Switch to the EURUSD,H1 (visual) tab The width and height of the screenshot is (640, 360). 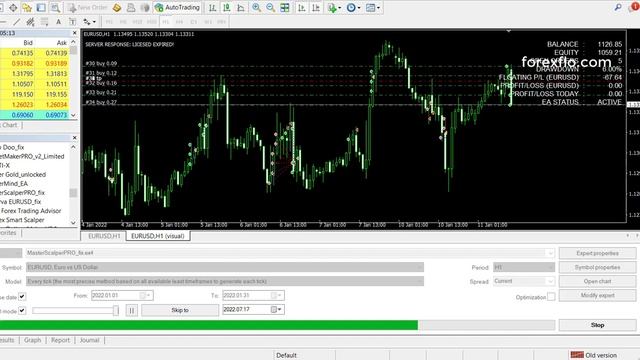click(158, 236)
